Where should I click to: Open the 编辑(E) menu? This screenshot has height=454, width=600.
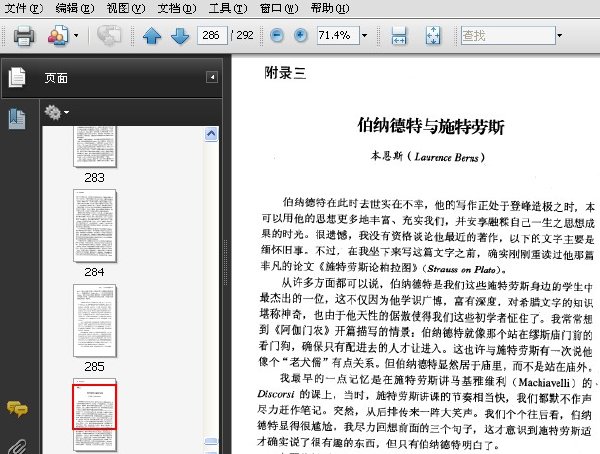tap(74, 8)
